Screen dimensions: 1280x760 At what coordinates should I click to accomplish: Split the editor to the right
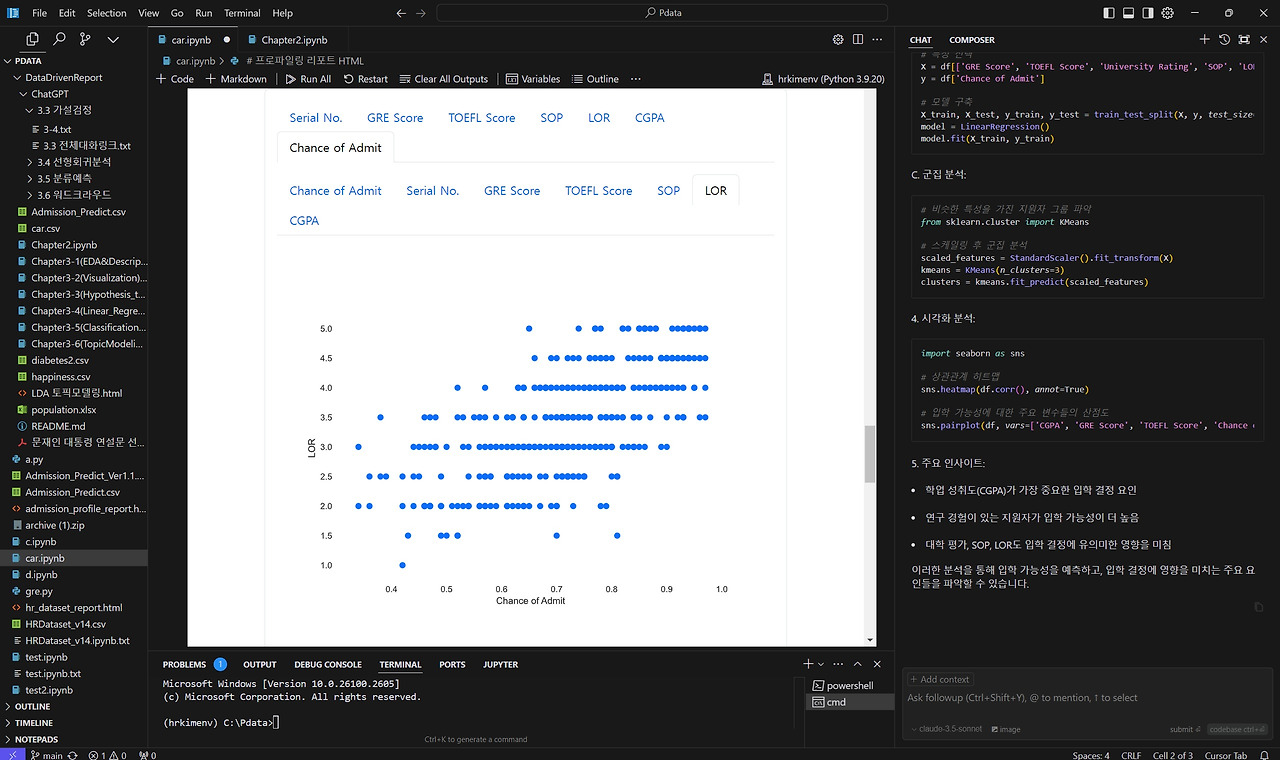pos(858,40)
